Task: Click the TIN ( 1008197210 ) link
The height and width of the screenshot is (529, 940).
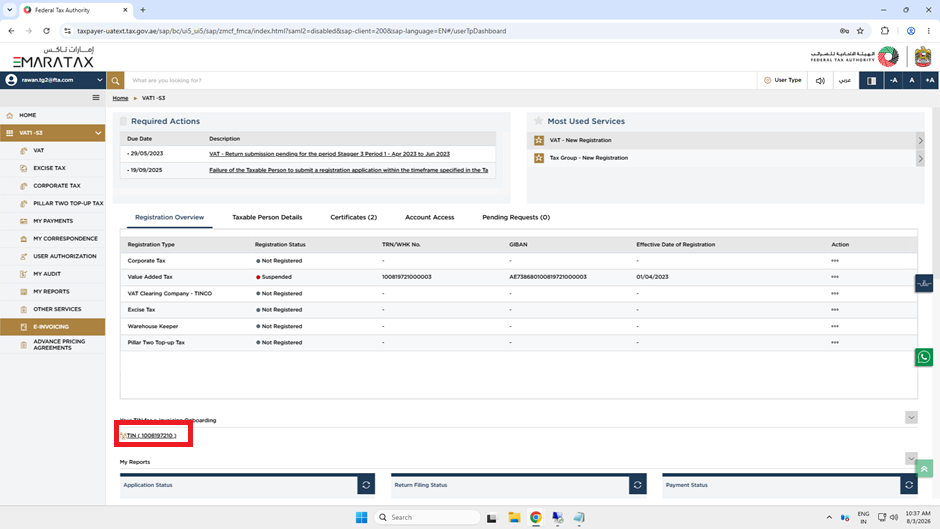Action: [151, 435]
